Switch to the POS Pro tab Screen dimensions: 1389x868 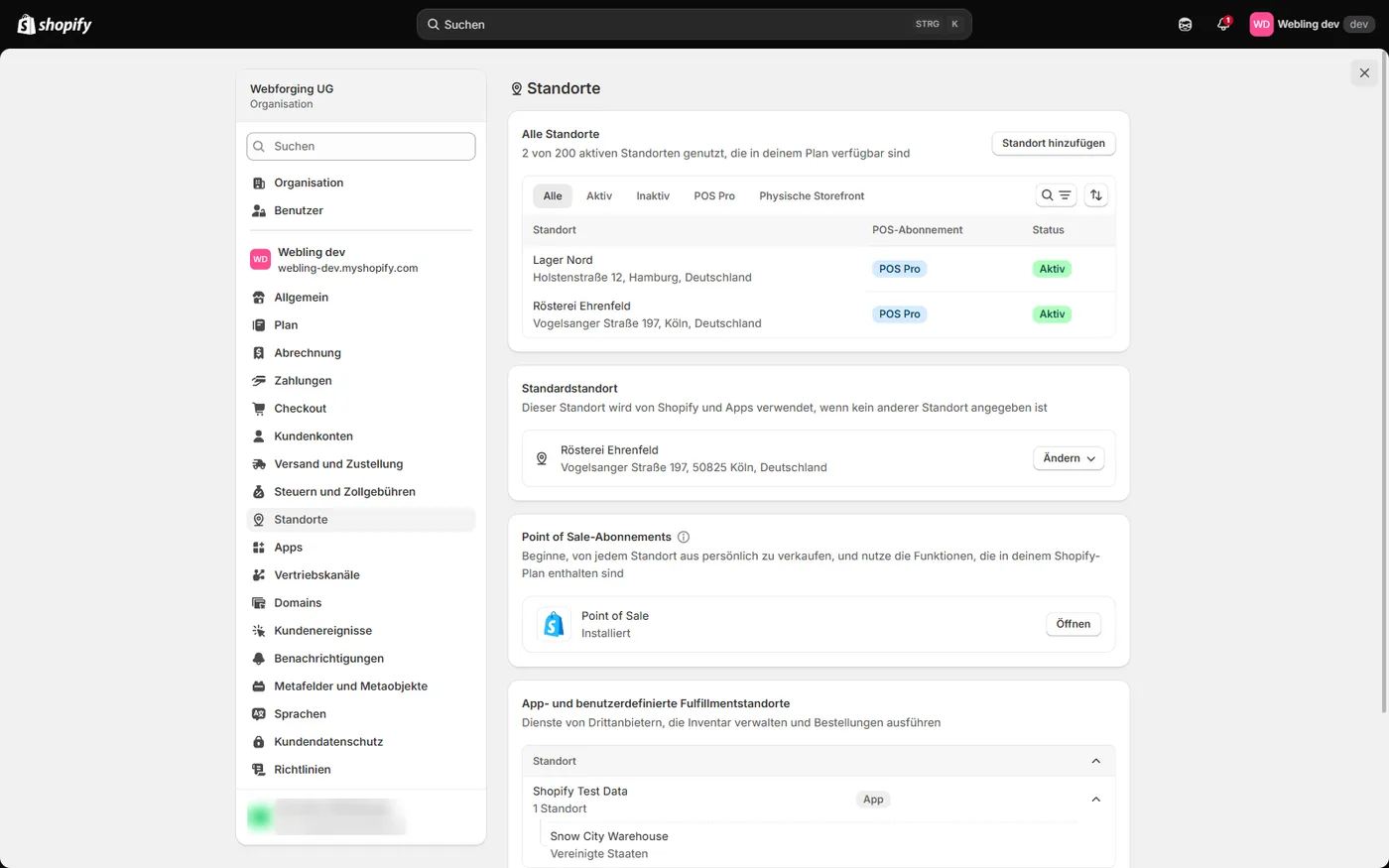click(x=714, y=195)
